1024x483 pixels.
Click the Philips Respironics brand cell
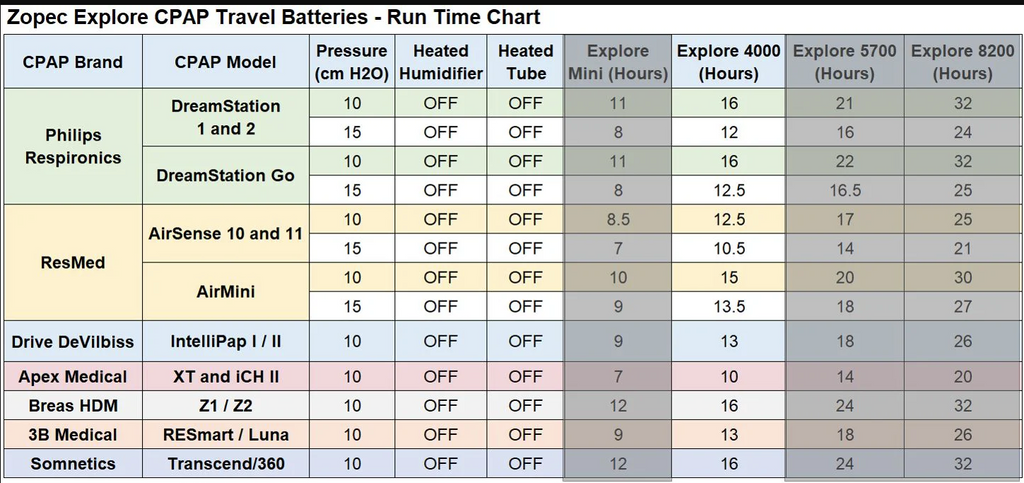(73, 146)
